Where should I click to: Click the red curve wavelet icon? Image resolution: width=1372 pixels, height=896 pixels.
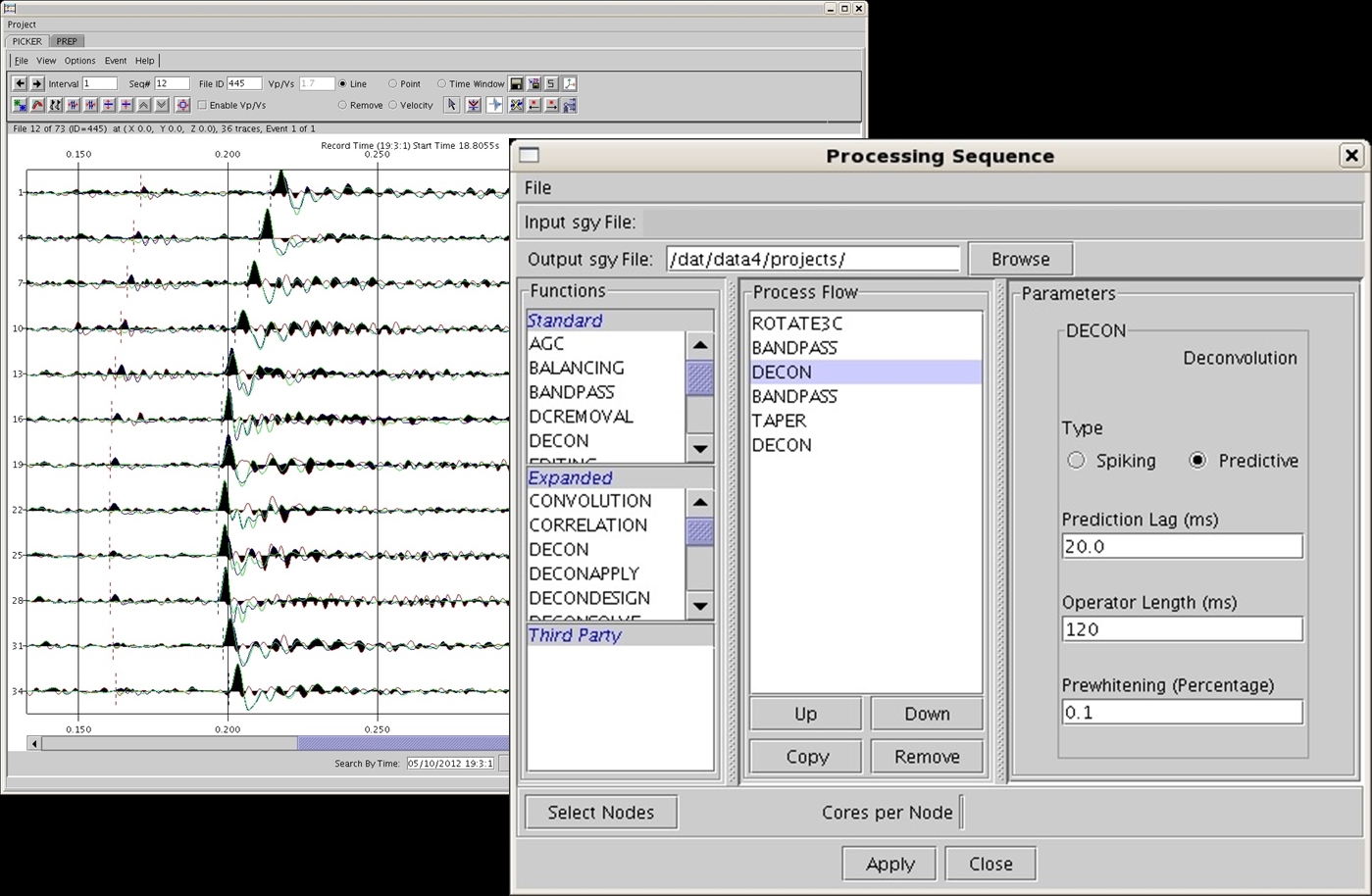(x=37, y=105)
